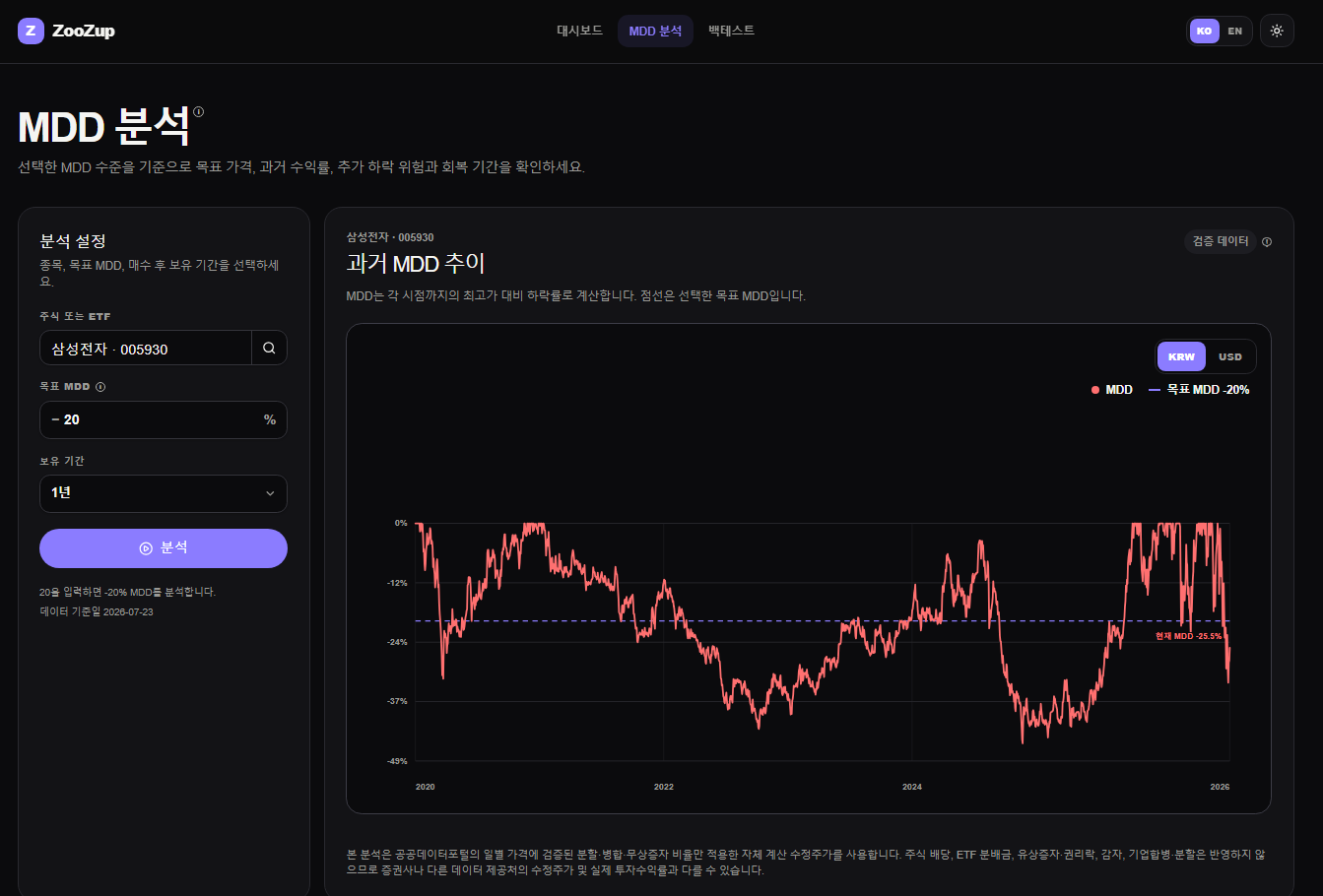Toggle the light/dark theme sun icon
1323x896 pixels.
[1277, 31]
